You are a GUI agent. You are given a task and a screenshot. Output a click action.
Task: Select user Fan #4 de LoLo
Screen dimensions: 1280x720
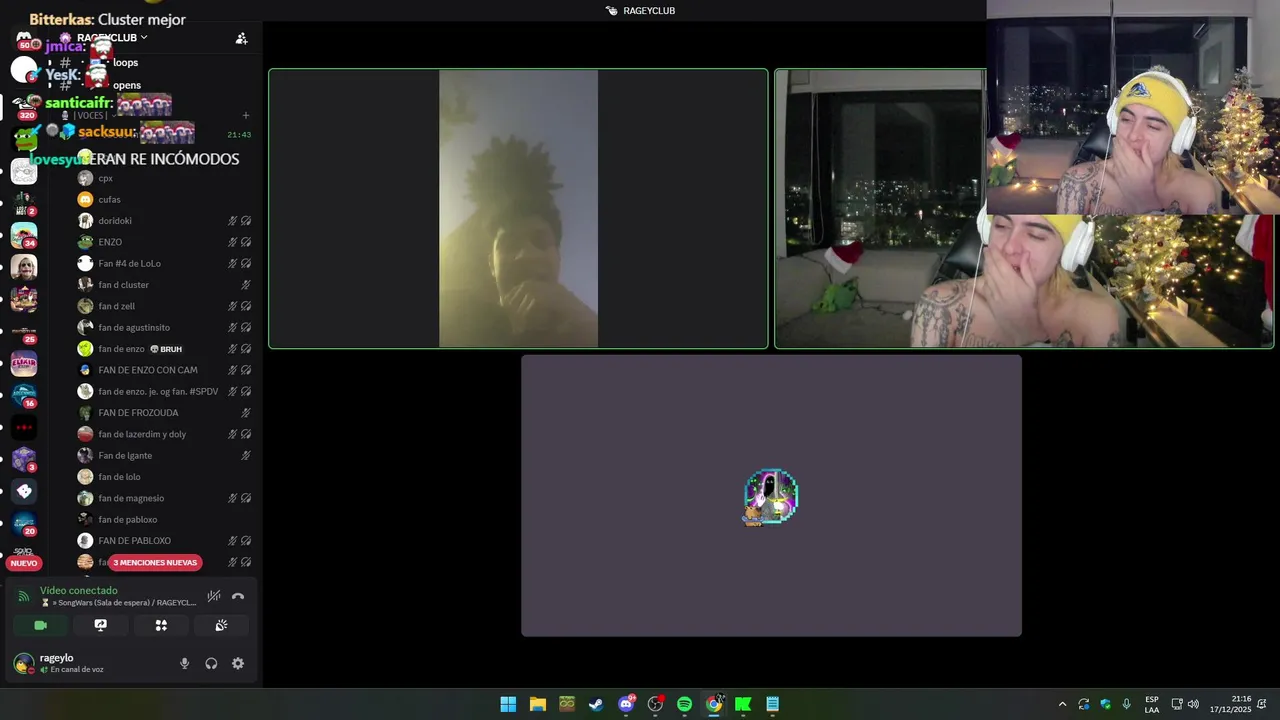[164, 263]
